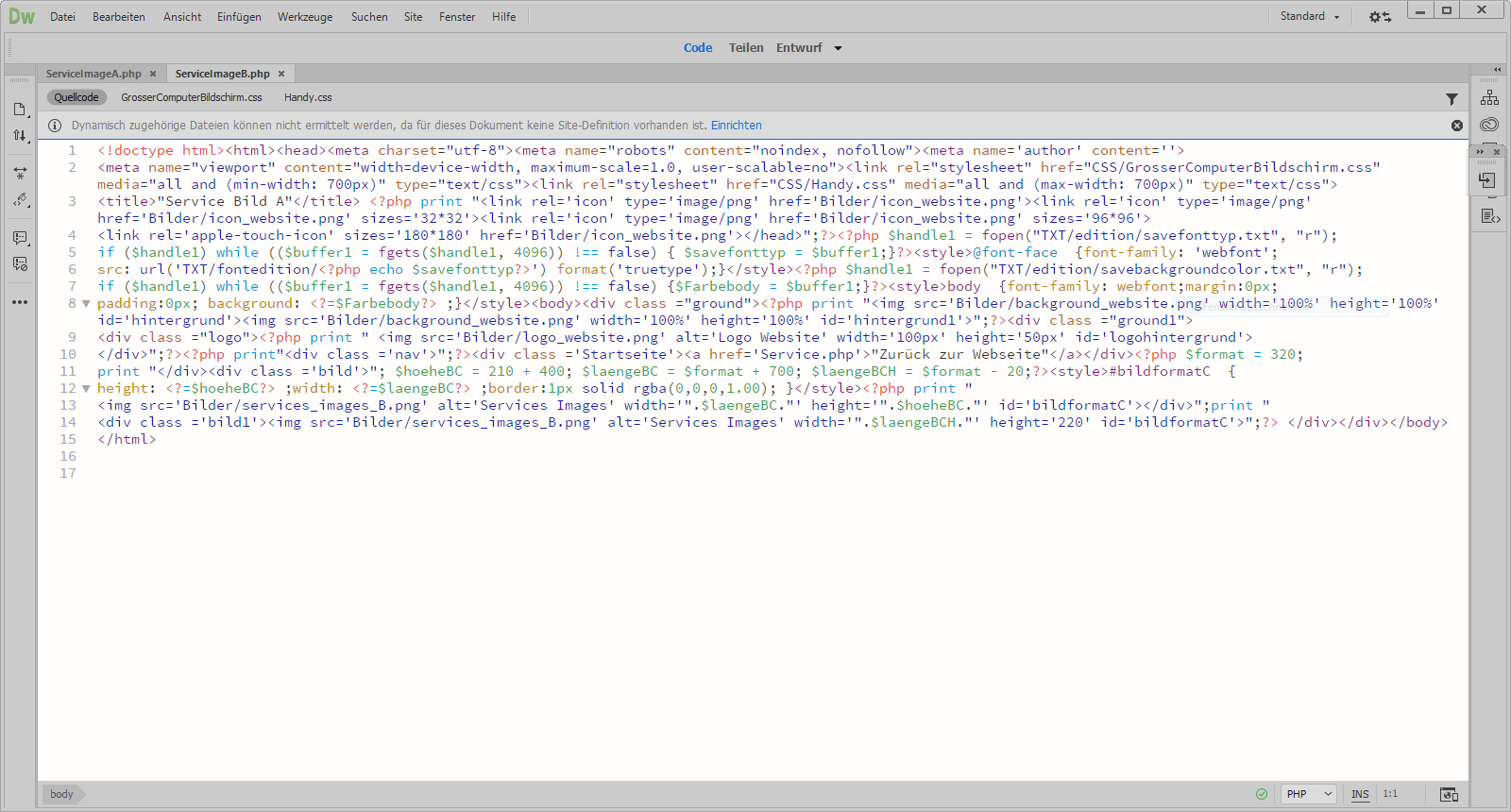Screen dimensions: 1511x812
Task: Open the Creative Cloud Libraries panel icon
Action: click(1490, 125)
